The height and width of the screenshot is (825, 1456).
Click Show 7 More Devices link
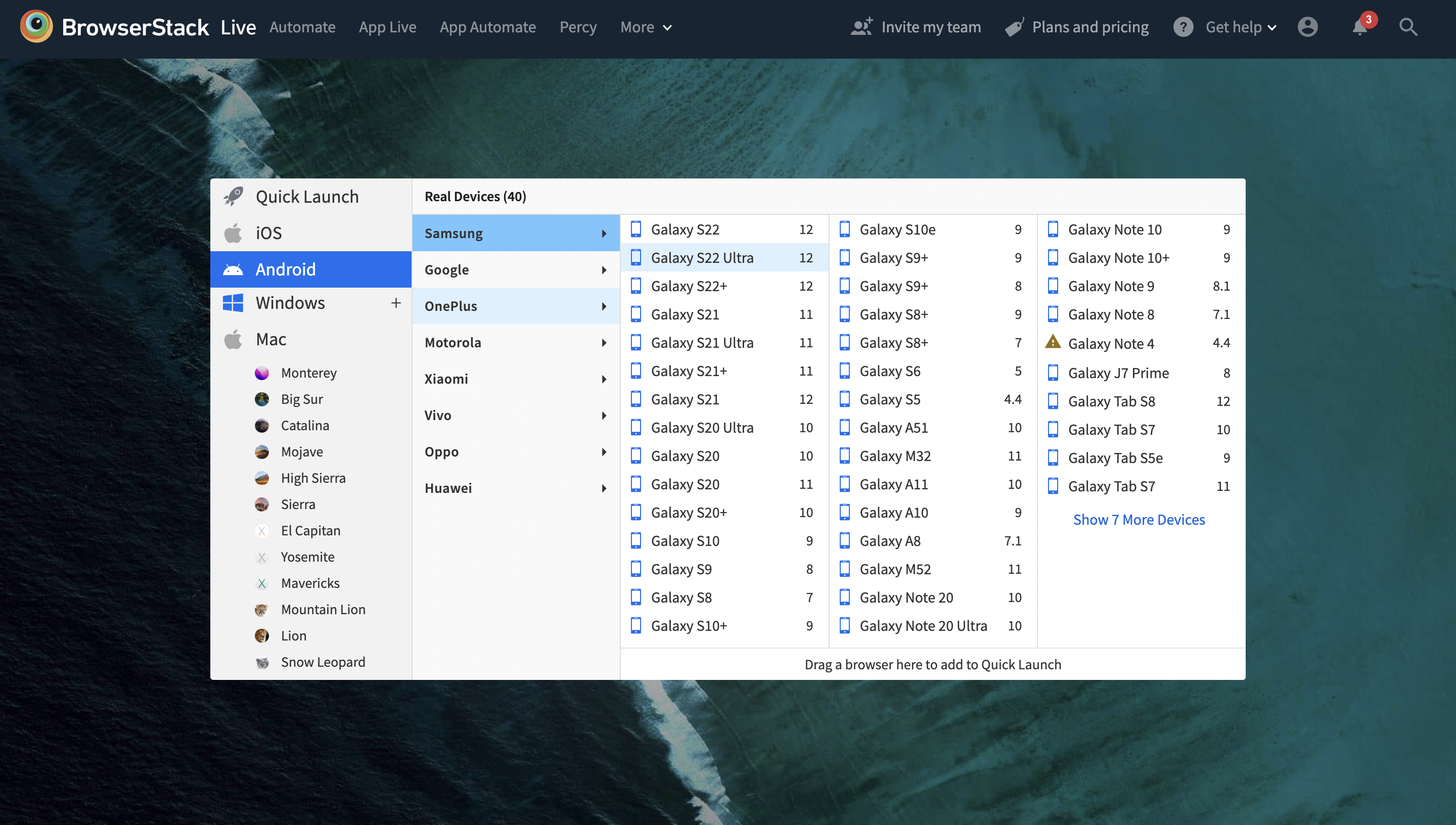click(1139, 519)
